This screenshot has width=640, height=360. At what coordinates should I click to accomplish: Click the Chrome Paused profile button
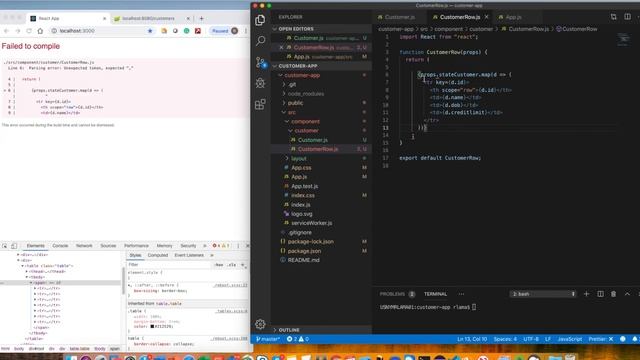(224, 31)
